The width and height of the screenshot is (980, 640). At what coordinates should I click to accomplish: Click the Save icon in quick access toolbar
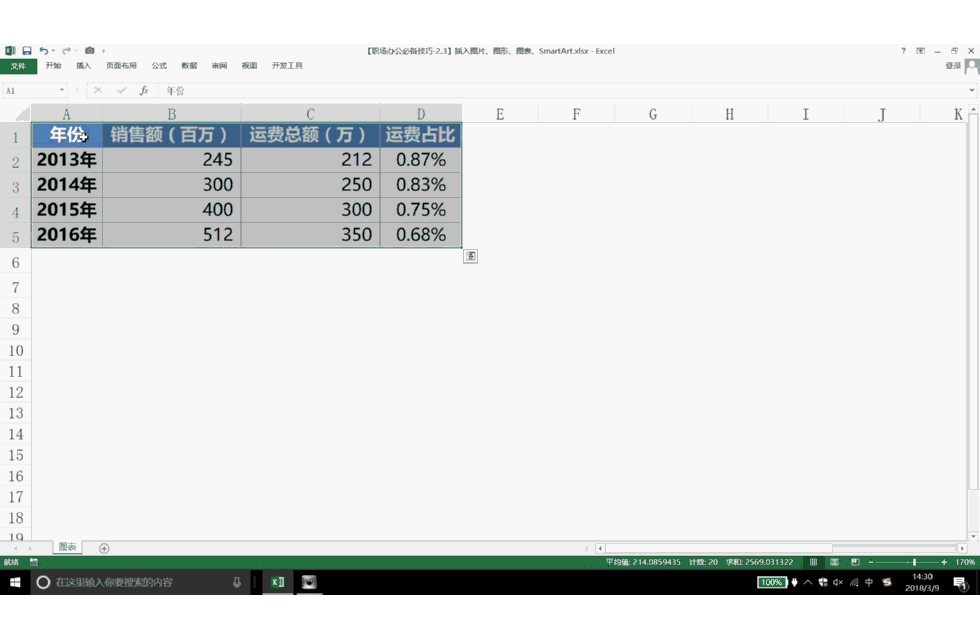(27, 51)
